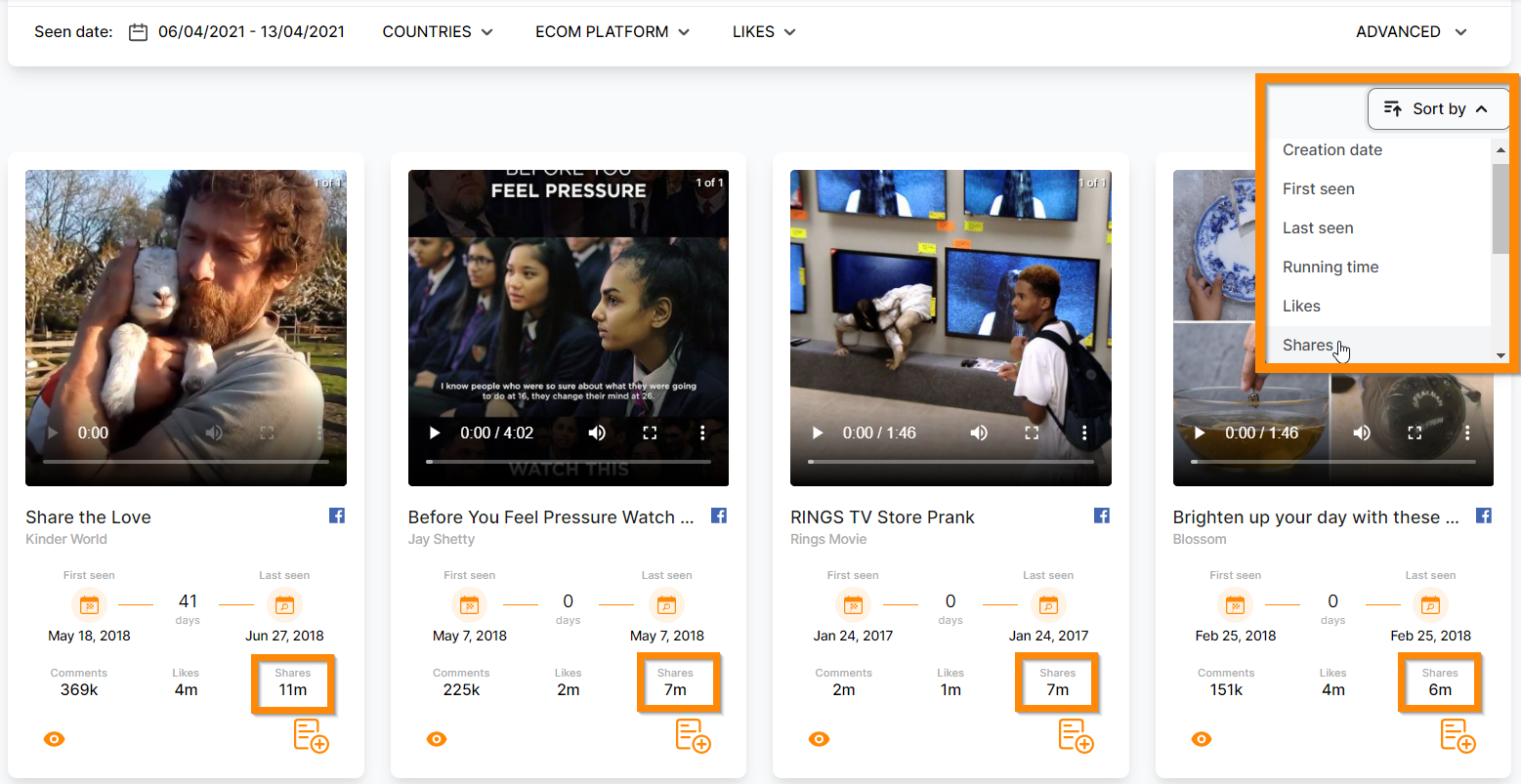Expand the COUNTRIES filter dropdown

(438, 32)
